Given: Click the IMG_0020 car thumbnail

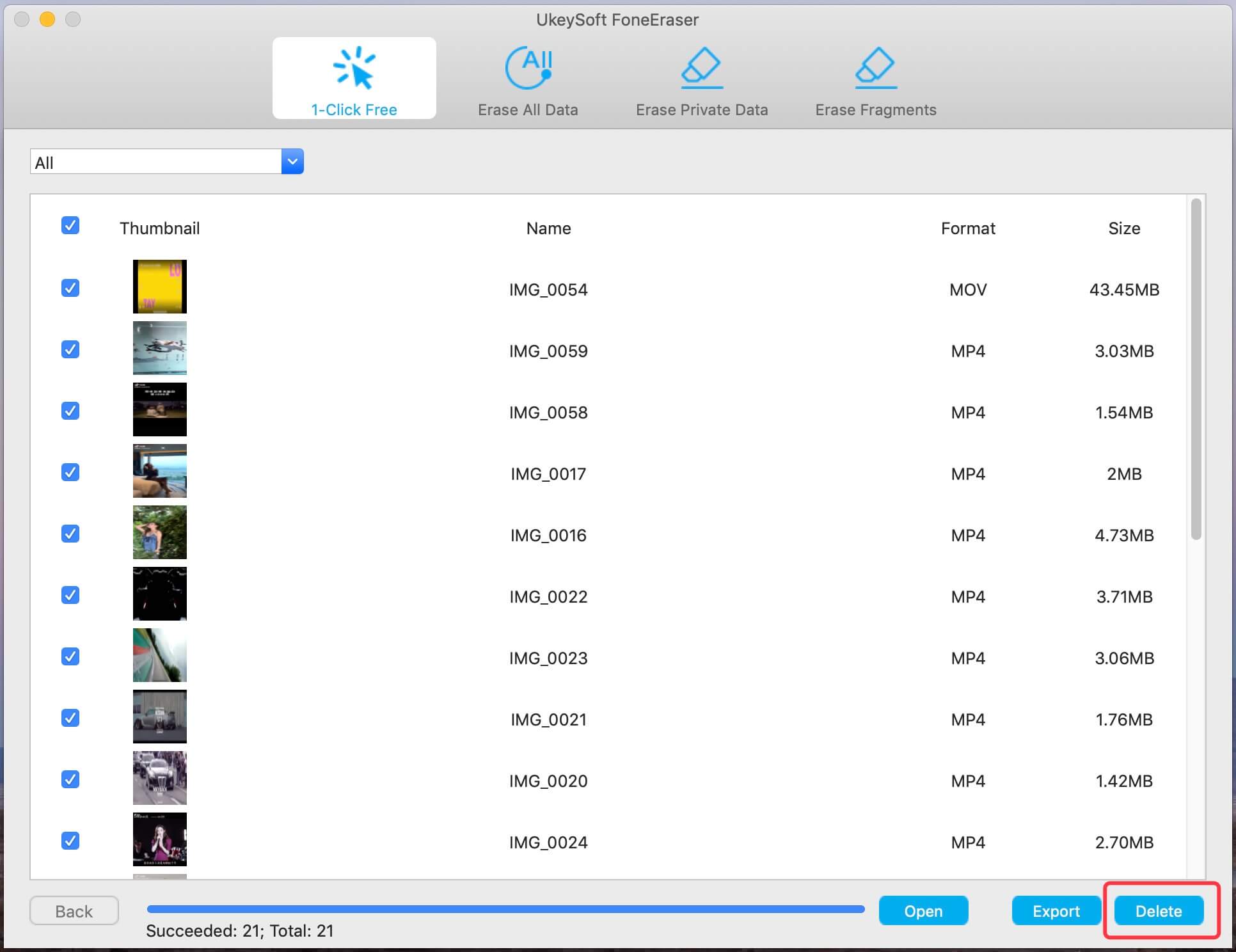Looking at the screenshot, I should pos(160,778).
